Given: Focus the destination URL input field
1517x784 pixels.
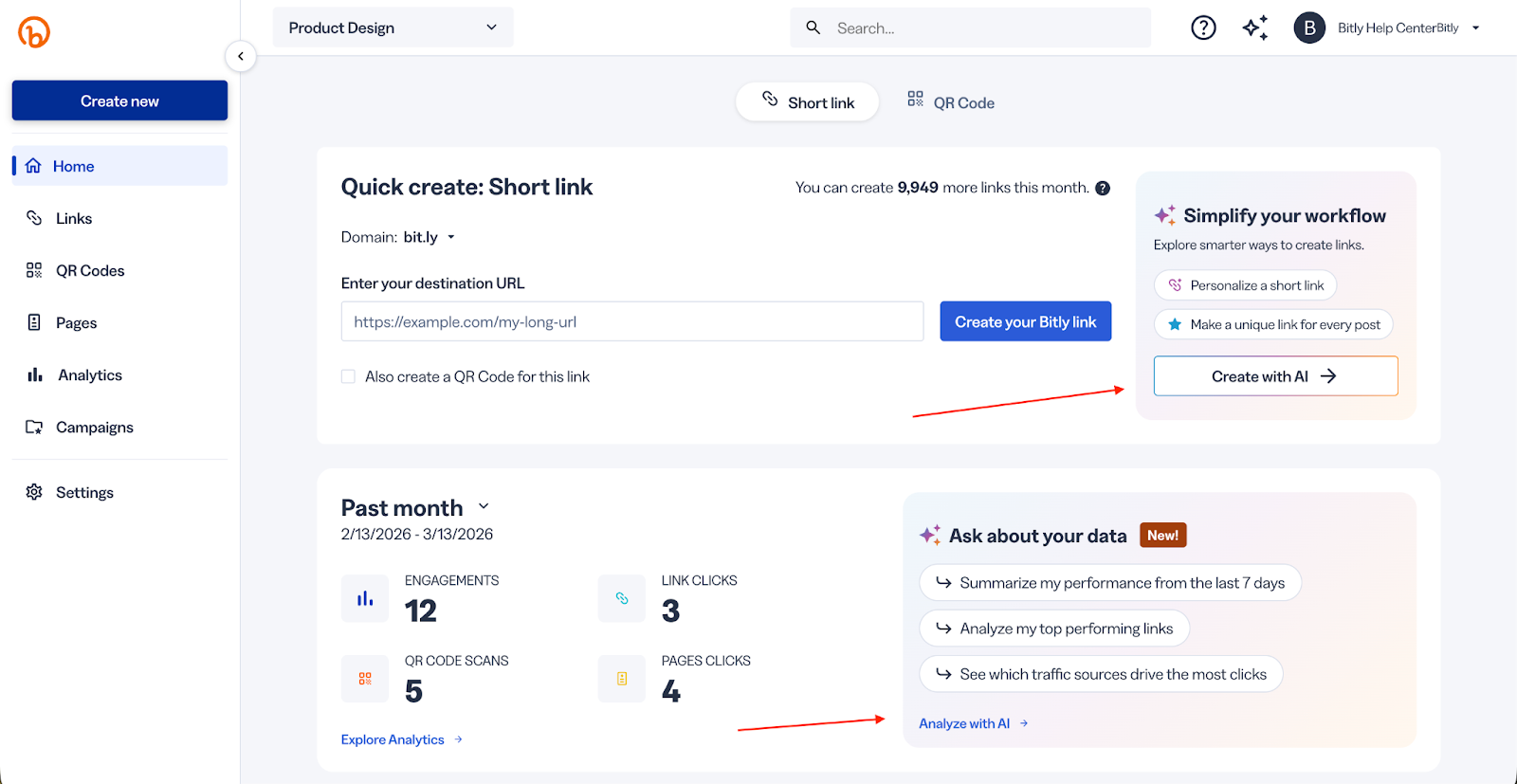Looking at the screenshot, I should click(x=632, y=321).
